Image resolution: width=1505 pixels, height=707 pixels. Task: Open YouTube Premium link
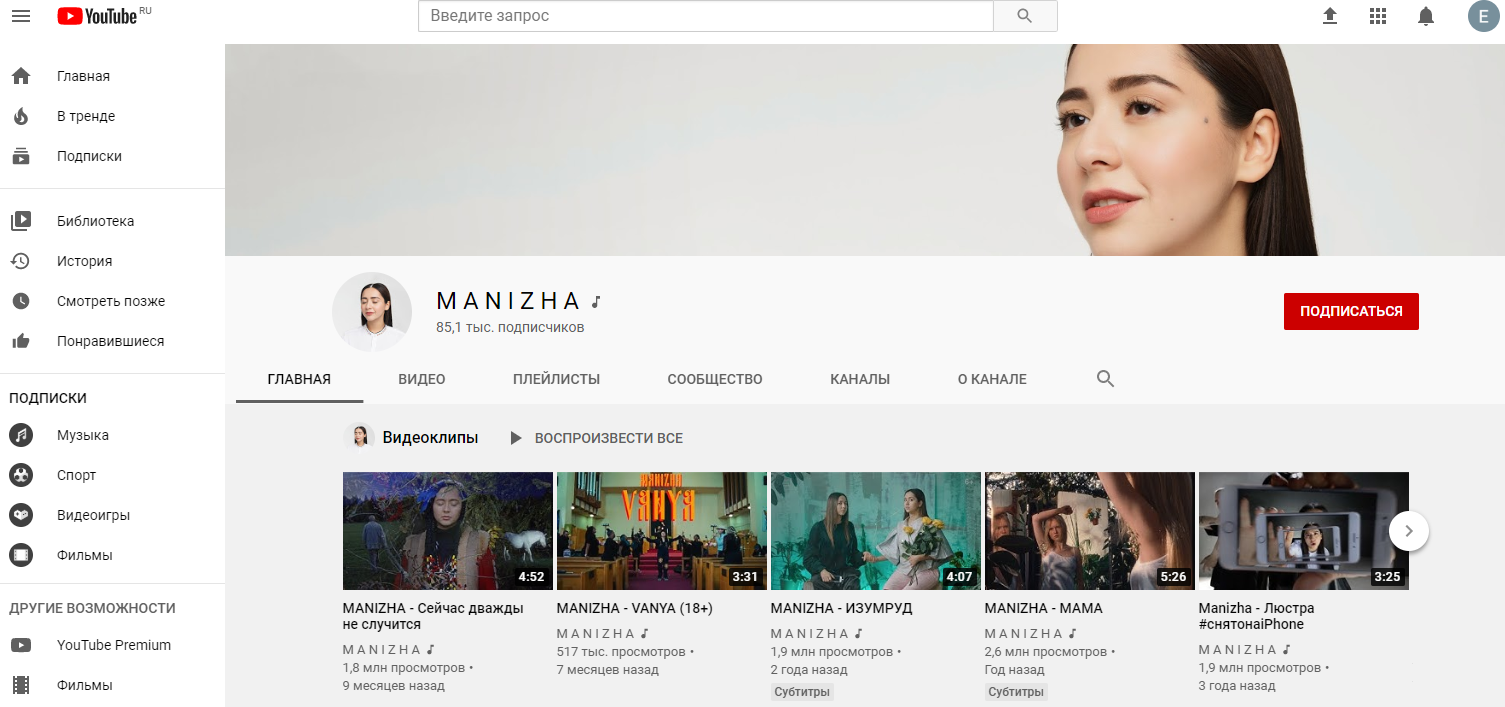112,645
